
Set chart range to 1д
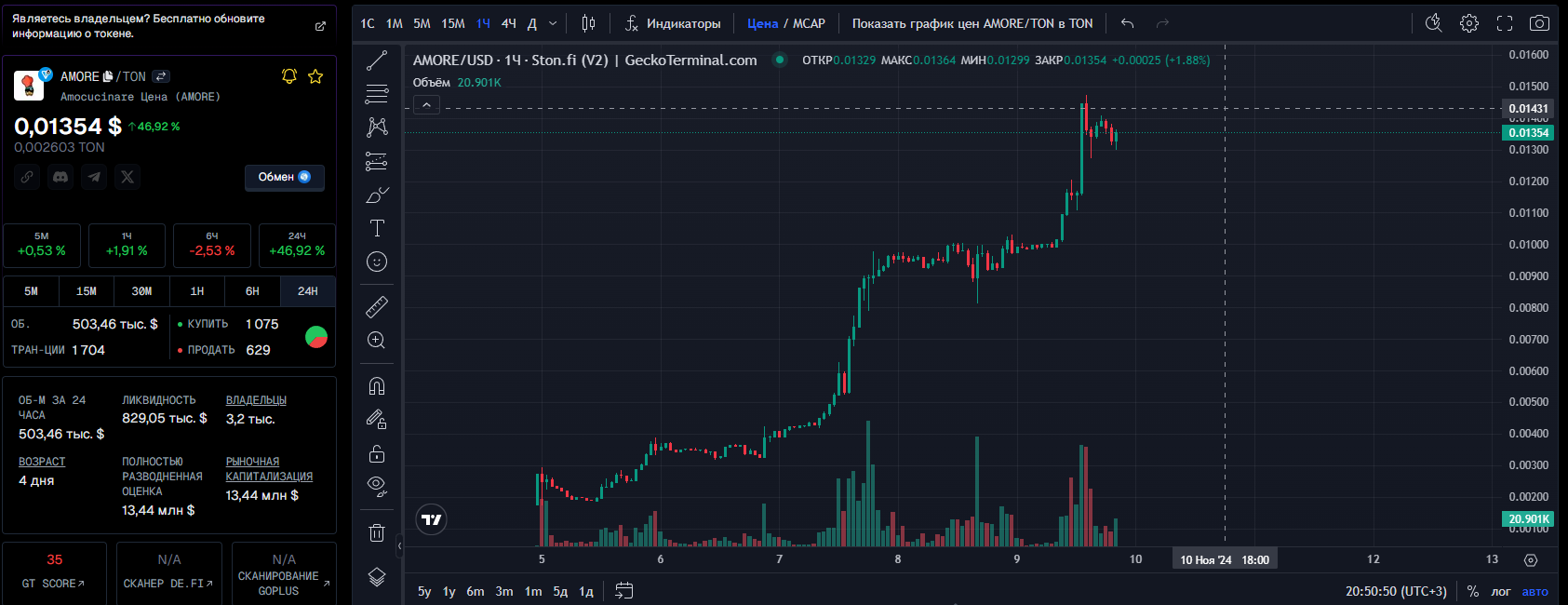pos(586,591)
